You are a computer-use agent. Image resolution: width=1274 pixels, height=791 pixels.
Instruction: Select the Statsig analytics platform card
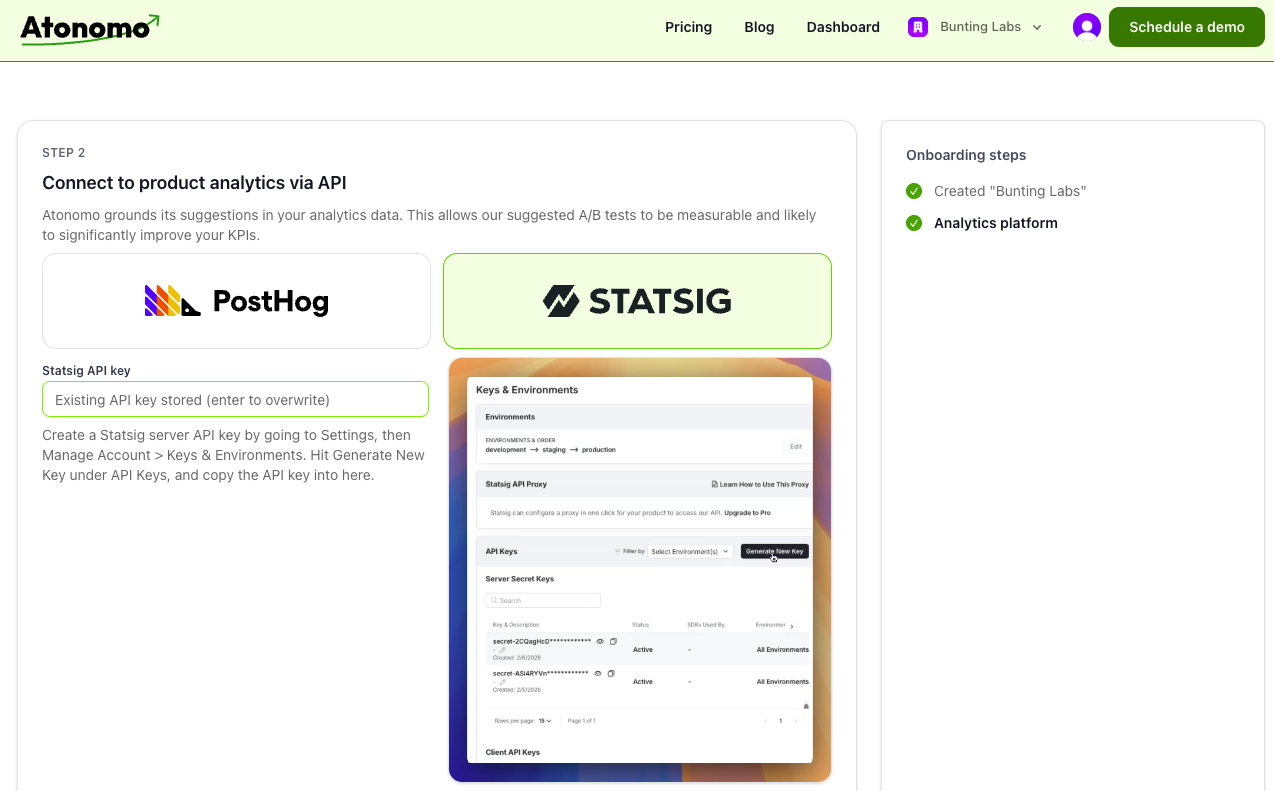[x=637, y=301]
